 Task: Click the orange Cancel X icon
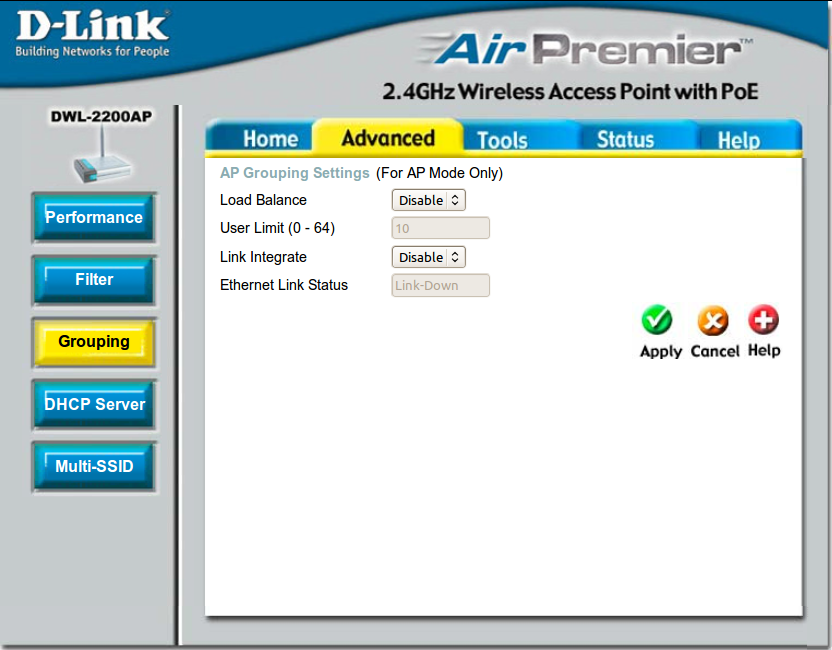click(x=713, y=321)
